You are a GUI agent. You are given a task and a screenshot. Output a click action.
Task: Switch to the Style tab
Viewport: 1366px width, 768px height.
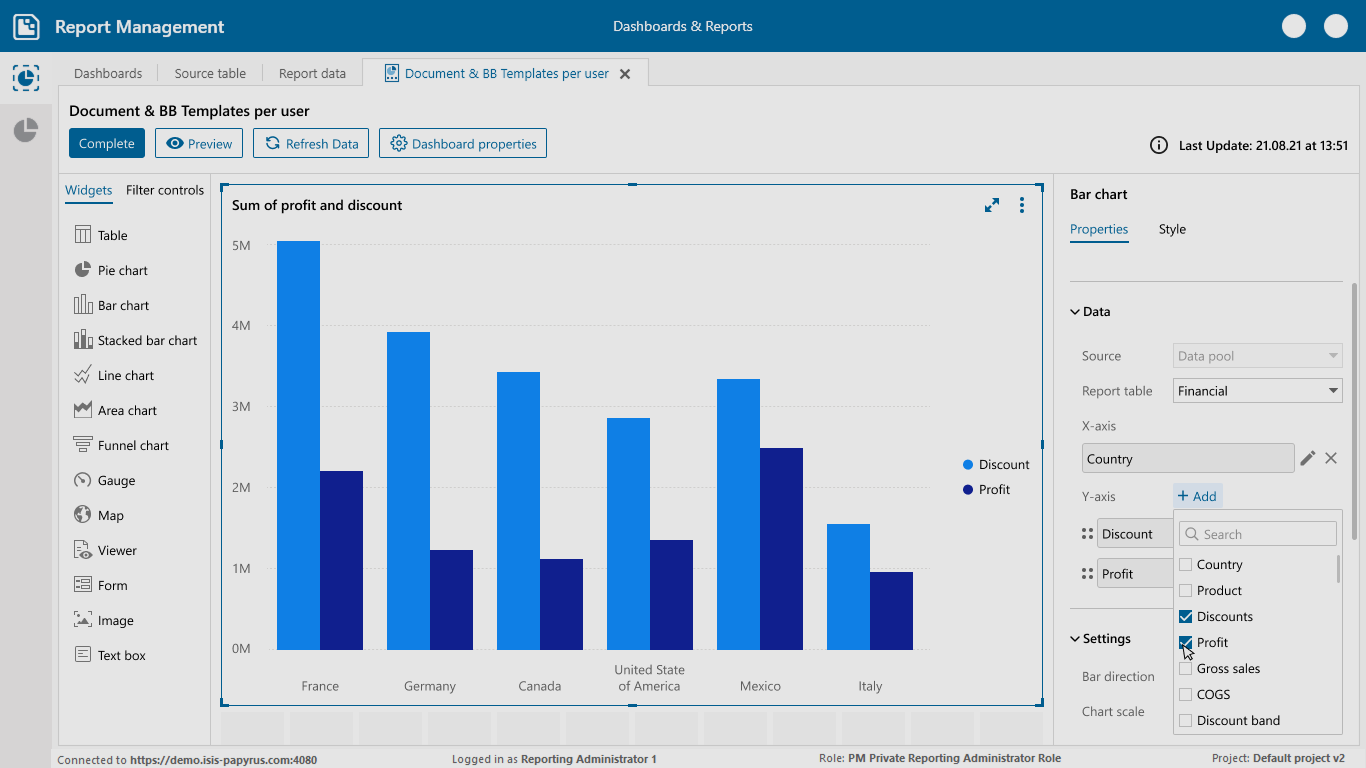click(x=1172, y=229)
